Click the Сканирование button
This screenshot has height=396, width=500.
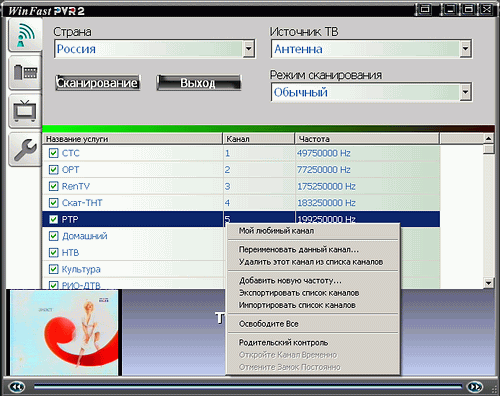coord(97,83)
